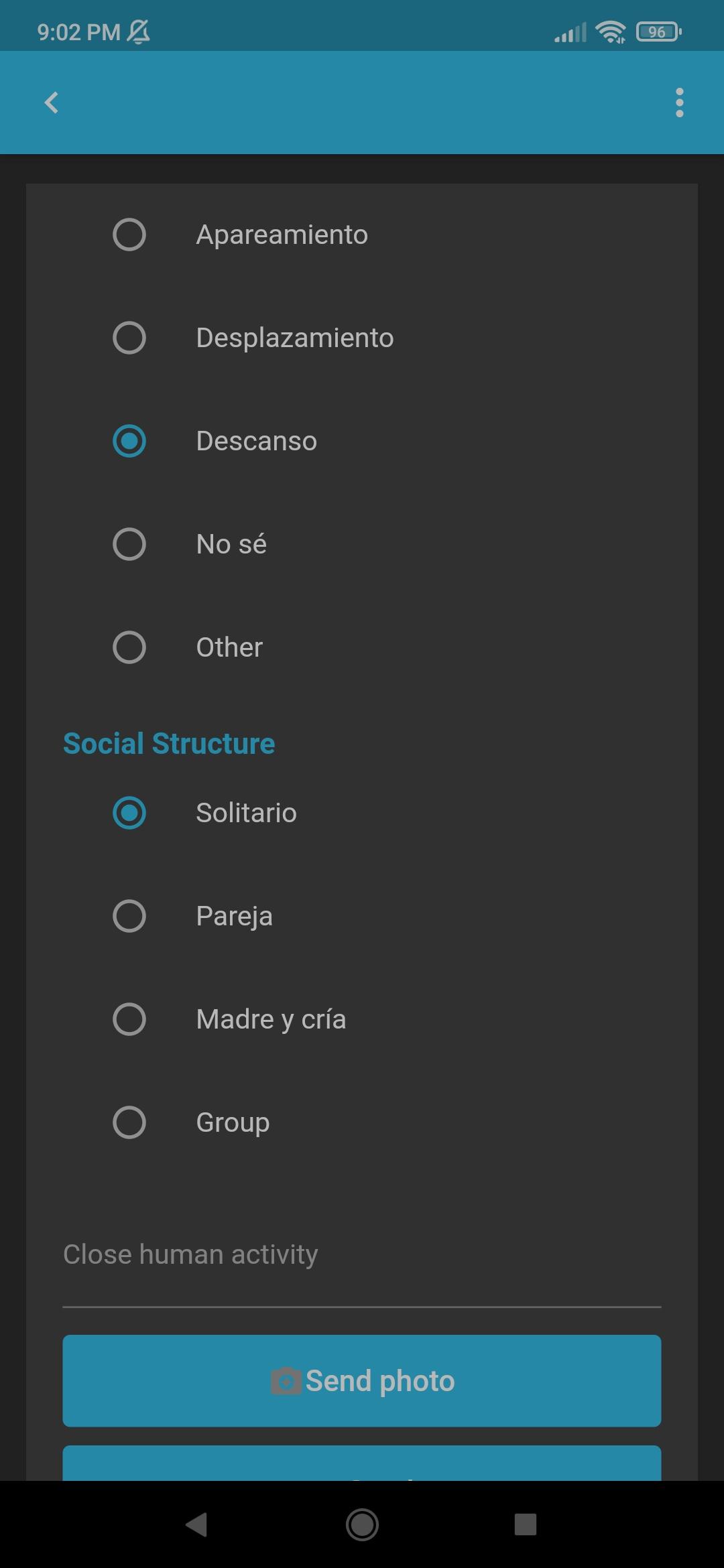Tap Android back navigation triangle
This screenshot has height=1568, width=724.
tap(196, 1524)
